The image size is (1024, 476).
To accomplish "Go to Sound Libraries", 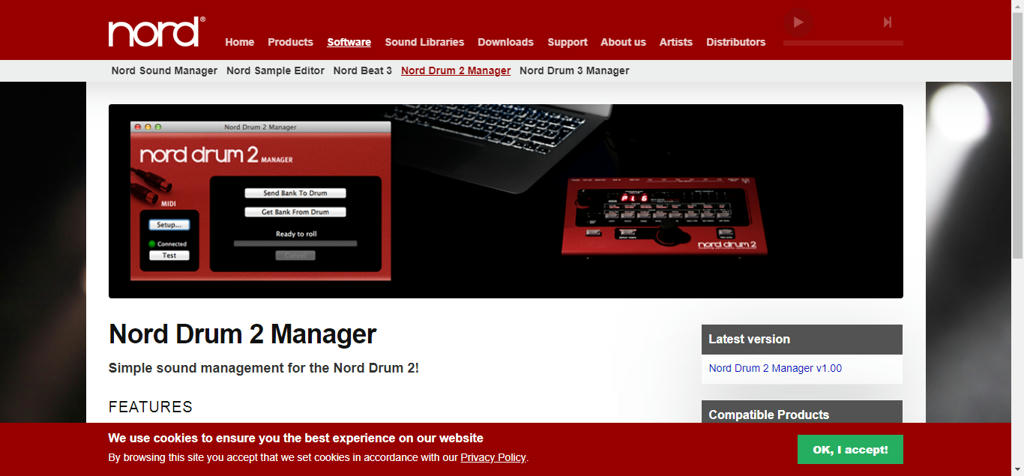I will tap(424, 42).
